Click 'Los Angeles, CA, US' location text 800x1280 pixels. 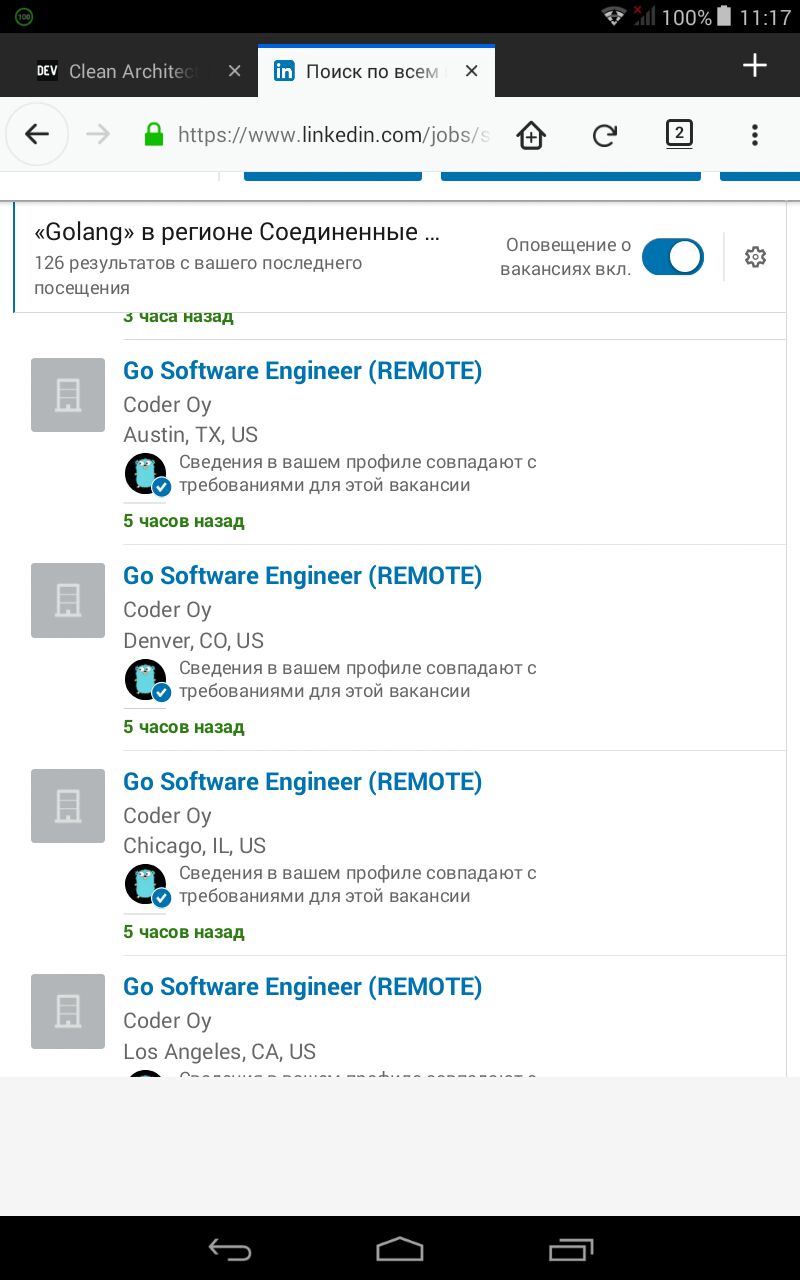tap(219, 1052)
